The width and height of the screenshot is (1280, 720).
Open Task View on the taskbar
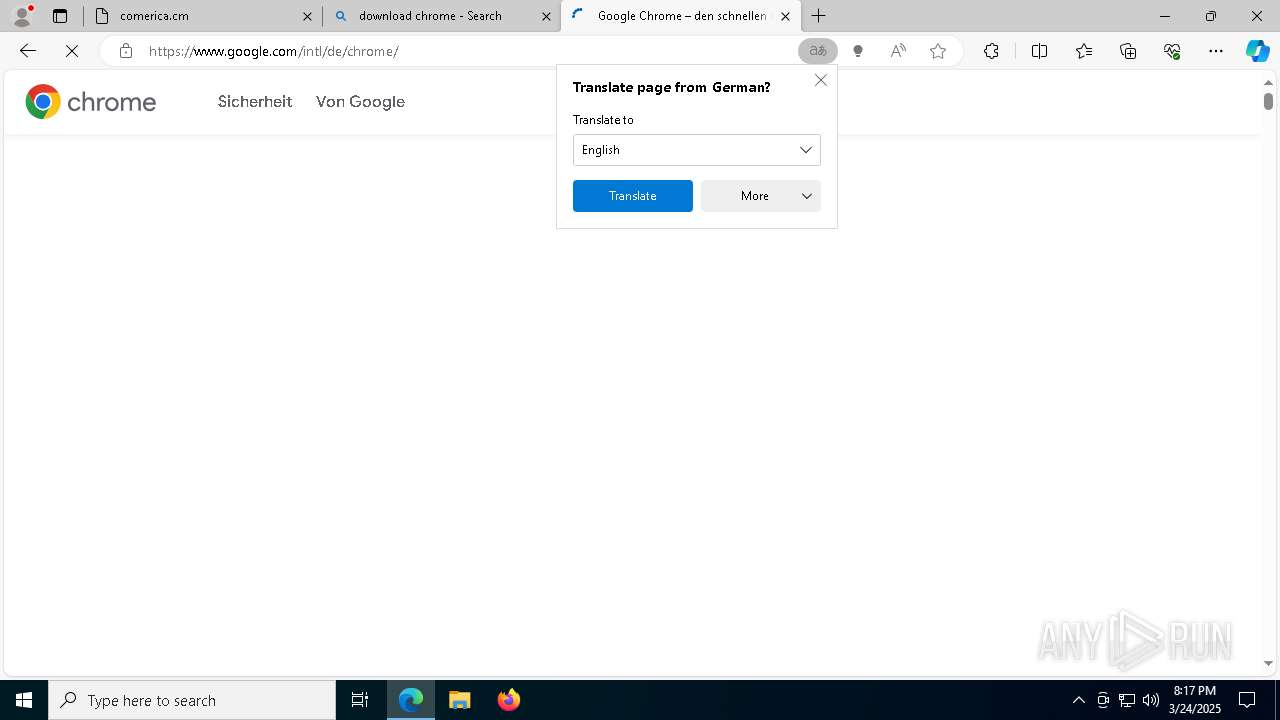tap(360, 700)
